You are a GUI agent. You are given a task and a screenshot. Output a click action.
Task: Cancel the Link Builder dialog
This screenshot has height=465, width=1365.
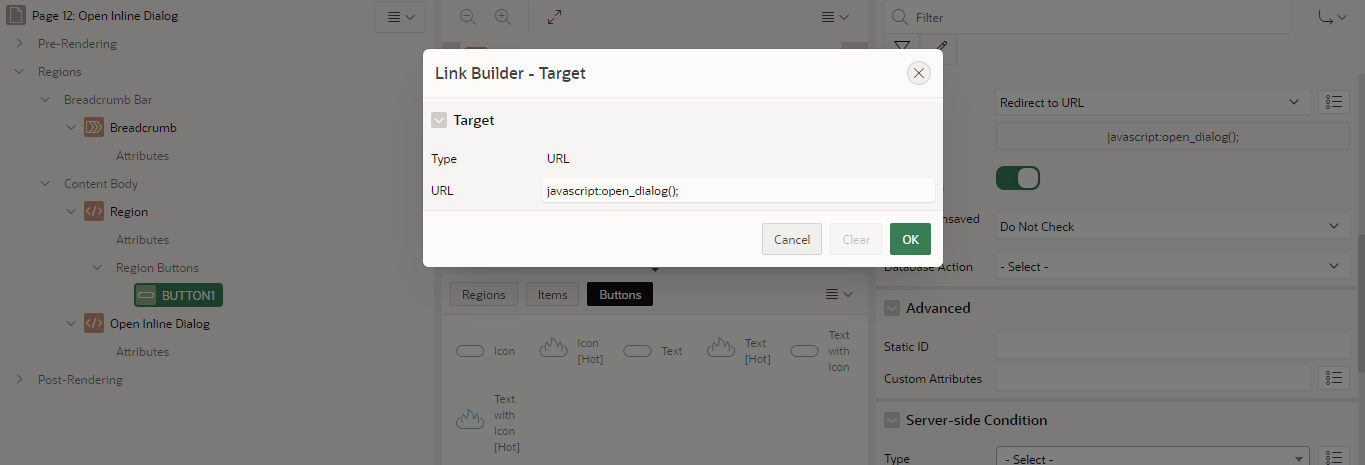[x=792, y=239]
